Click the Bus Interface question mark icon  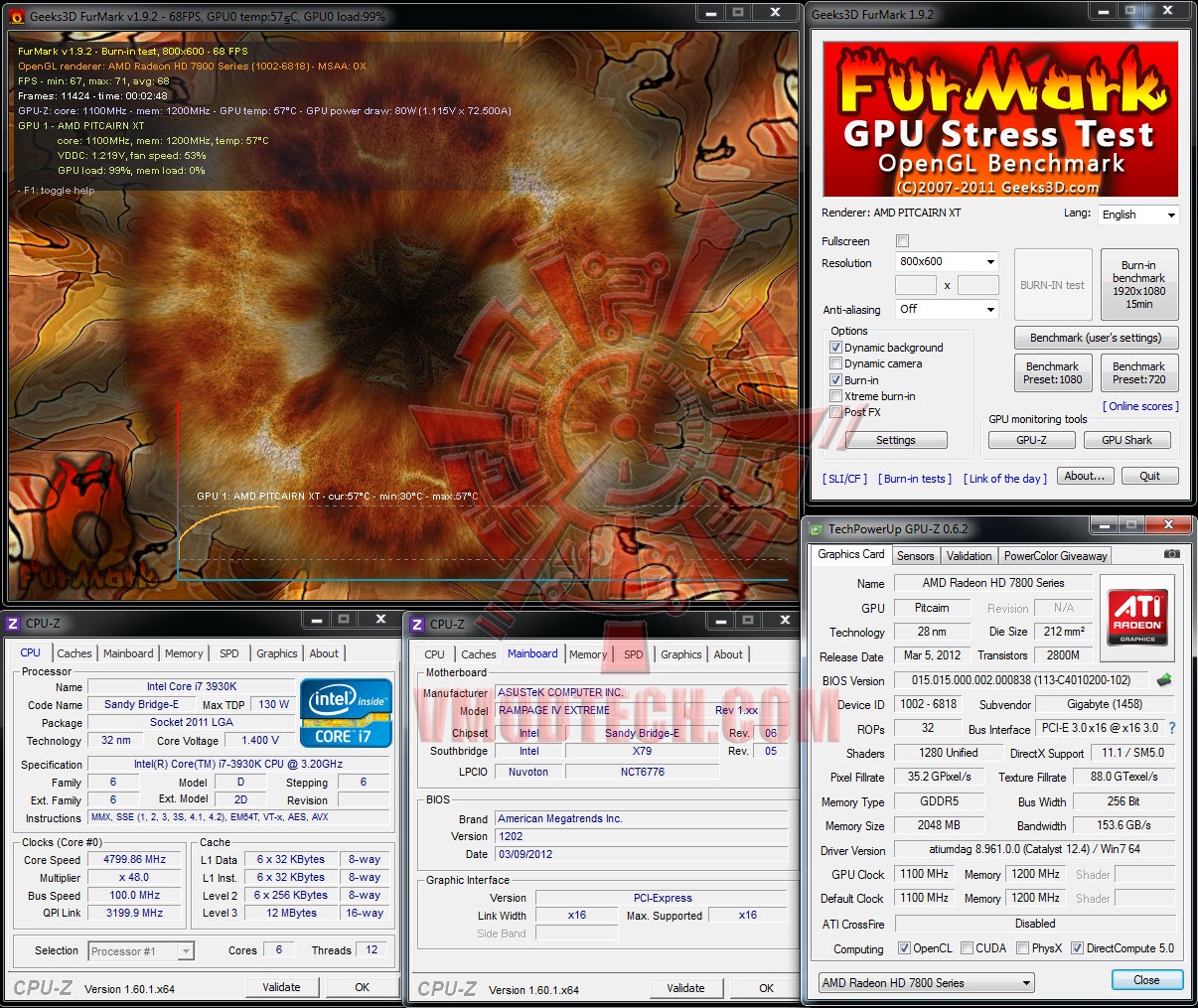click(x=1172, y=728)
